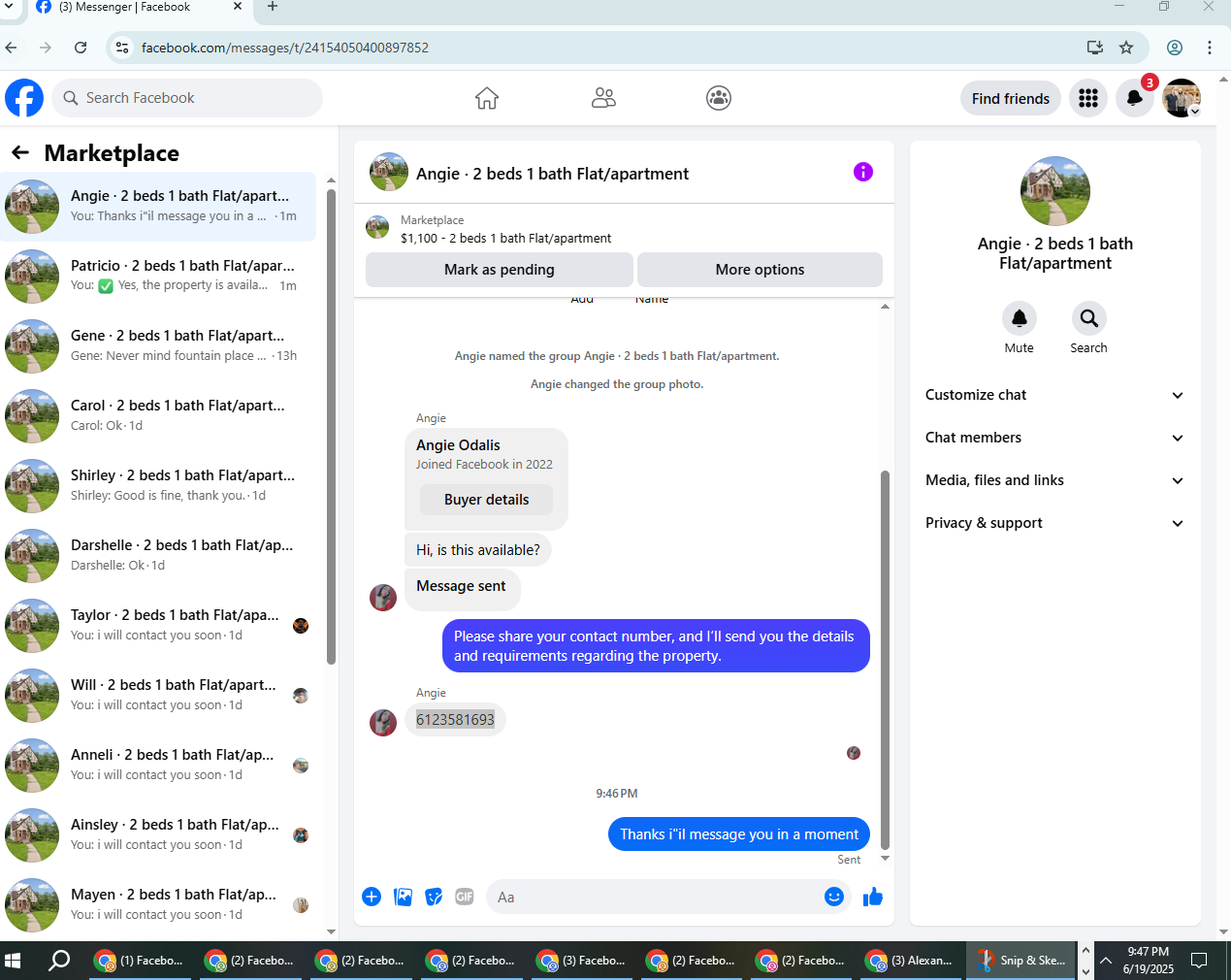Open Will conversation in list

[159, 695]
